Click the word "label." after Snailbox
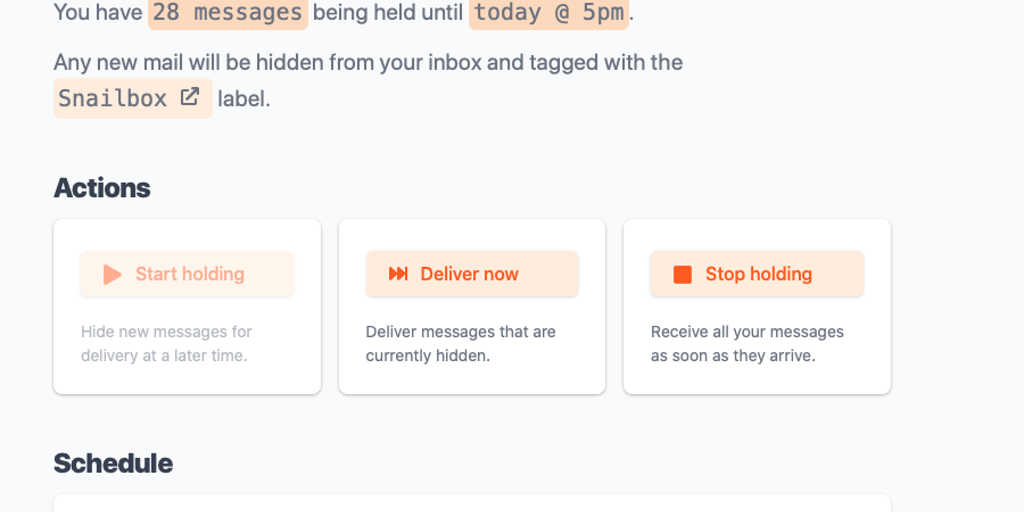Image resolution: width=1024 pixels, height=512 pixels. [x=244, y=100]
